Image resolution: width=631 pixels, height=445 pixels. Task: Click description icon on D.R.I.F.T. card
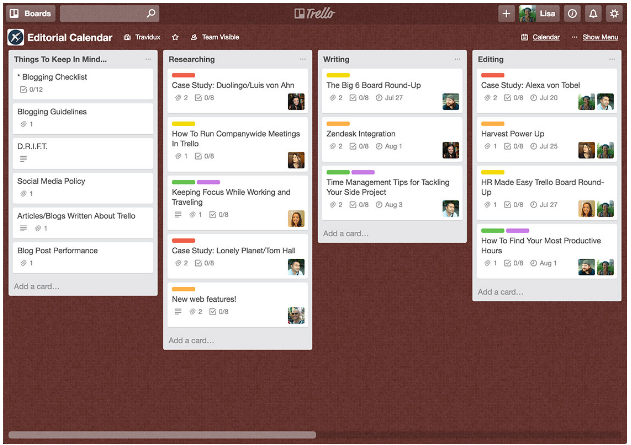pyautogui.click(x=23, y=159)
